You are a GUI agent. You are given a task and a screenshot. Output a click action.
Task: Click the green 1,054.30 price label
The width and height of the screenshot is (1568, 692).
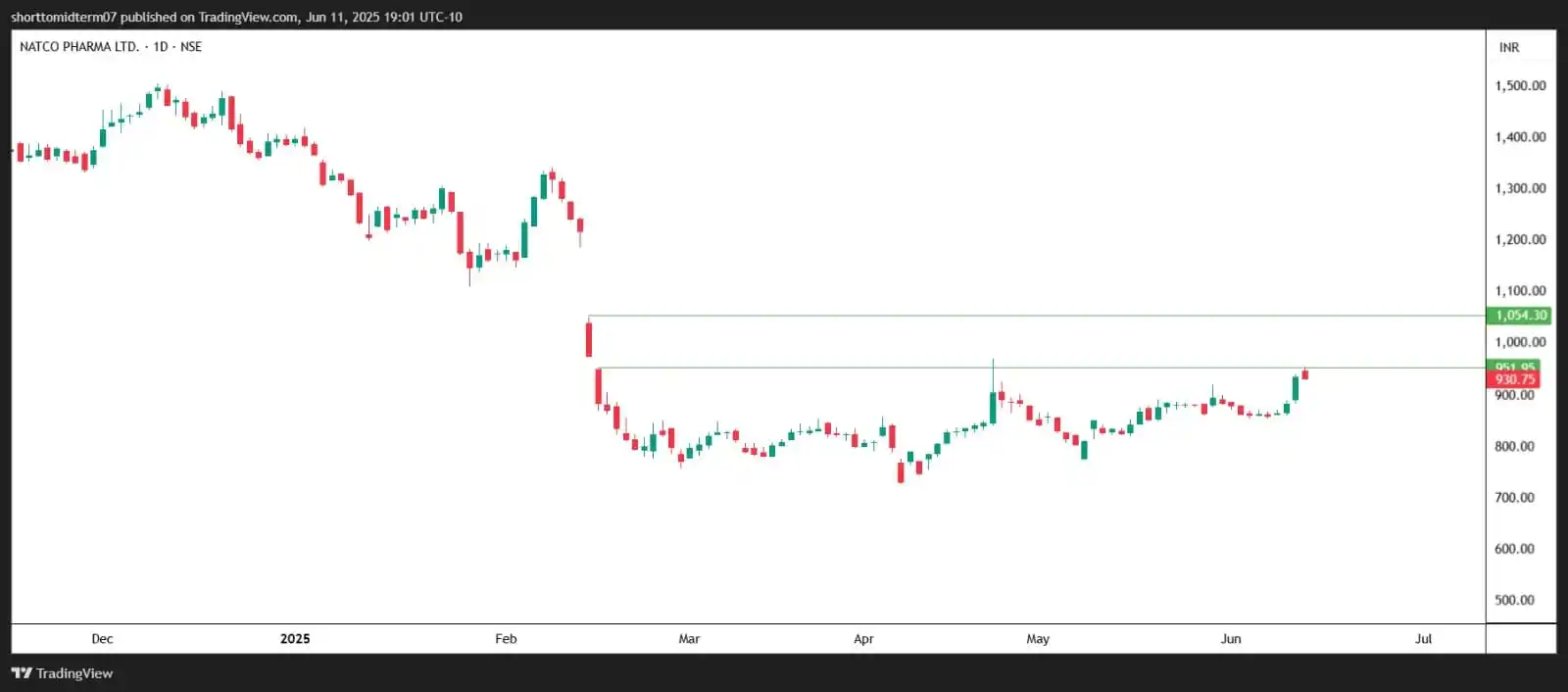click(1518, 316)
